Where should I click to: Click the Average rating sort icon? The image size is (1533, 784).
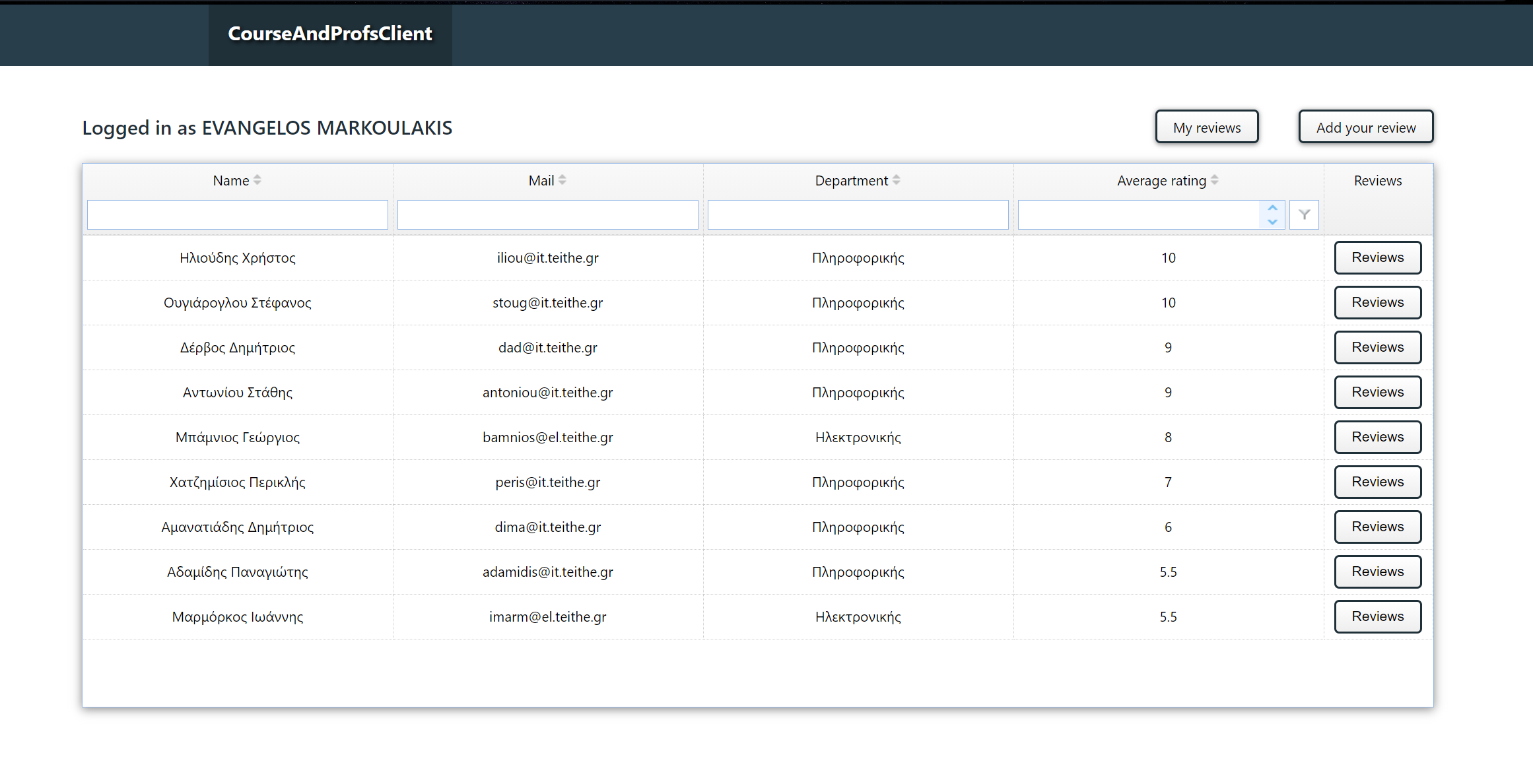1216,180
